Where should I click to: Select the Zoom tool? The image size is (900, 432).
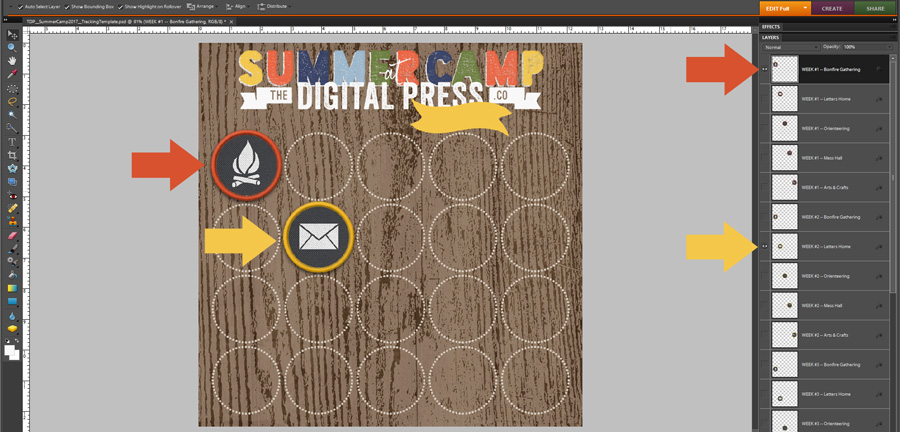pos(12,48)
